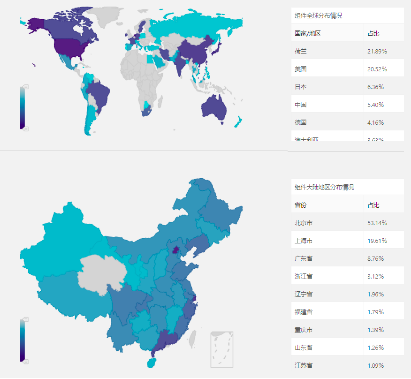Click top handle of China map legend
The width and height of the screenshot is (411, 379).
click(x=26, y=319)
